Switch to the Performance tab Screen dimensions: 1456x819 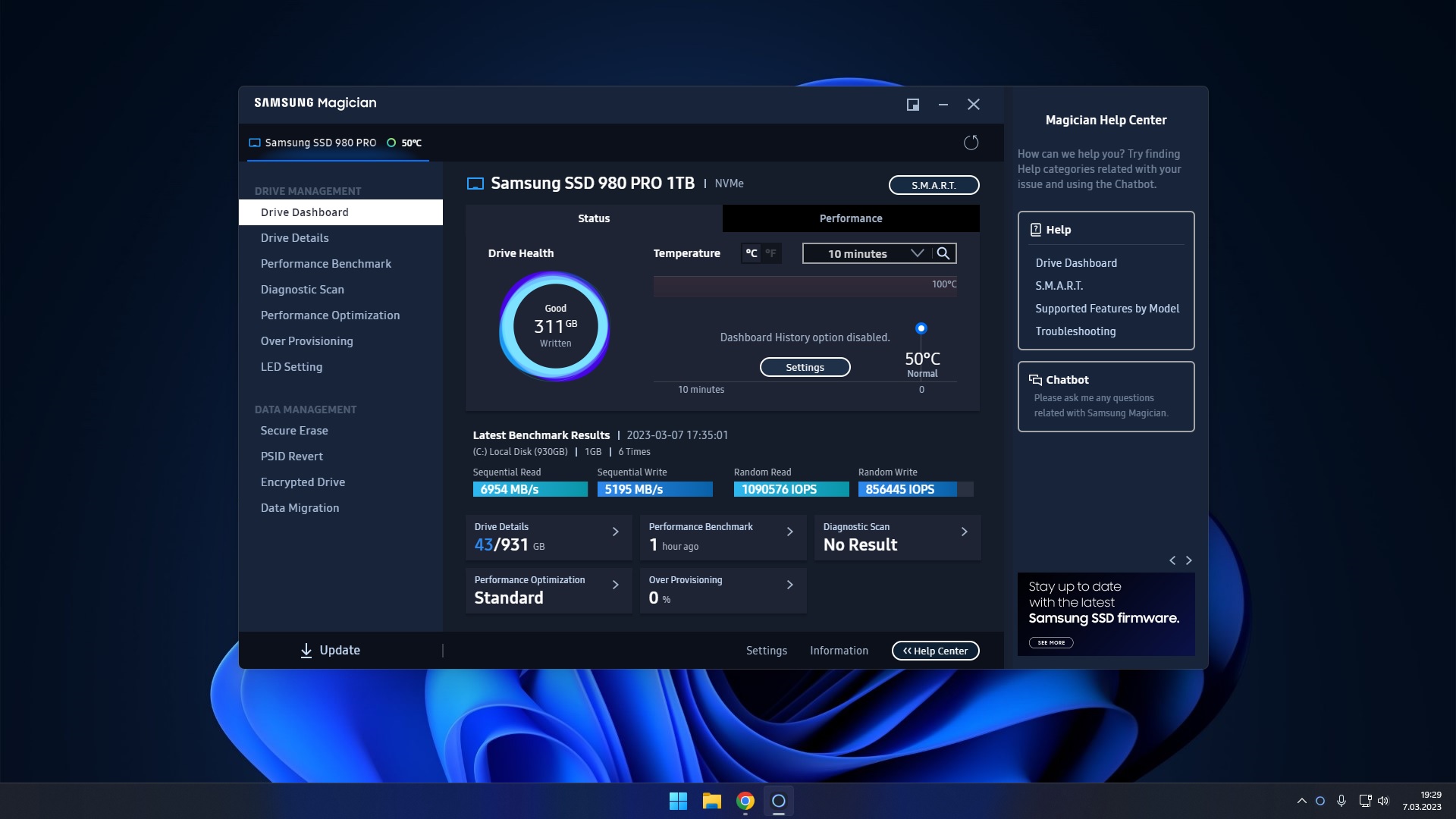click(x=850, y=218)
